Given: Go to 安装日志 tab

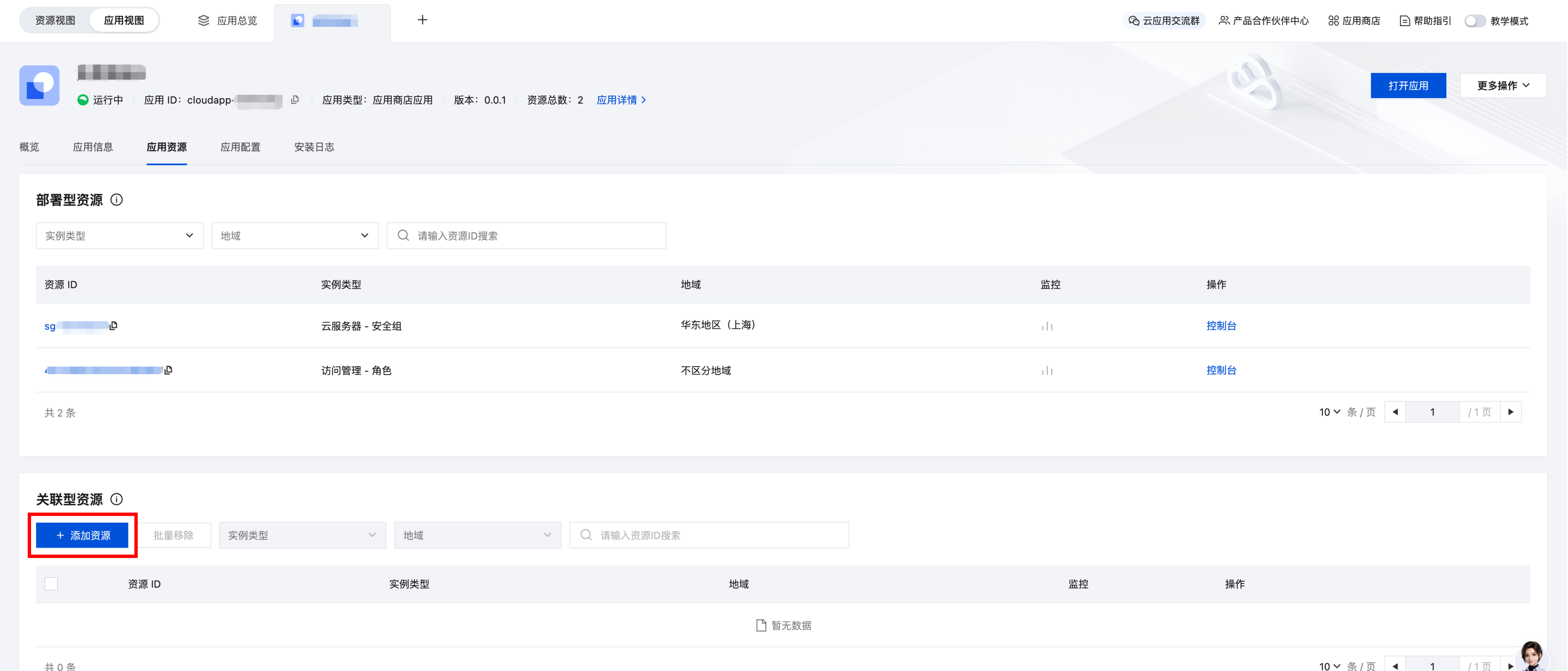Looking at the screenshot, I should [314, 147].
